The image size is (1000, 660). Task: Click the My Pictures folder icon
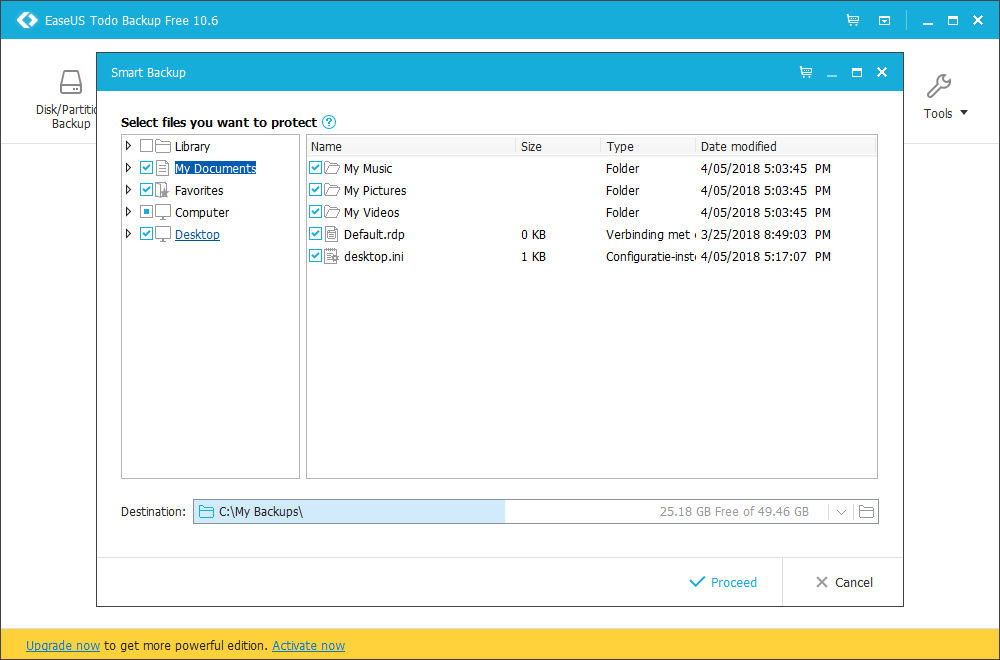pyautogui.click(x=332, y=190)
